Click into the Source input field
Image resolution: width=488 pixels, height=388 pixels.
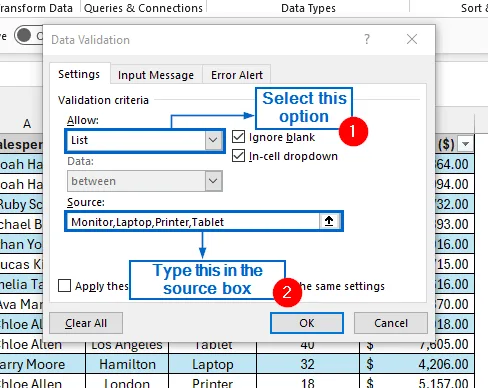(193, 221)
